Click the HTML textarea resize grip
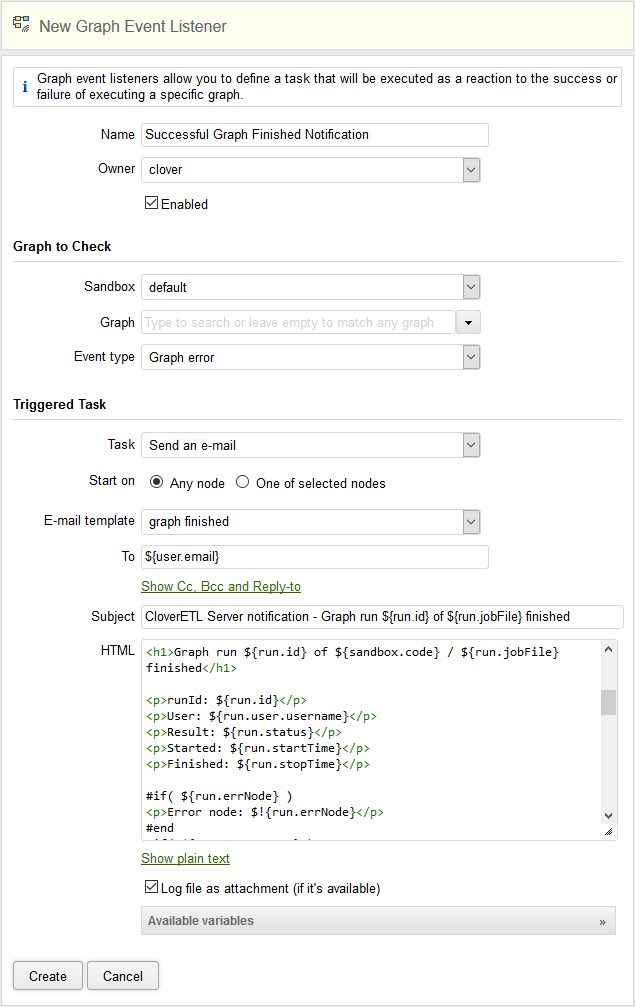 point(608,831)
